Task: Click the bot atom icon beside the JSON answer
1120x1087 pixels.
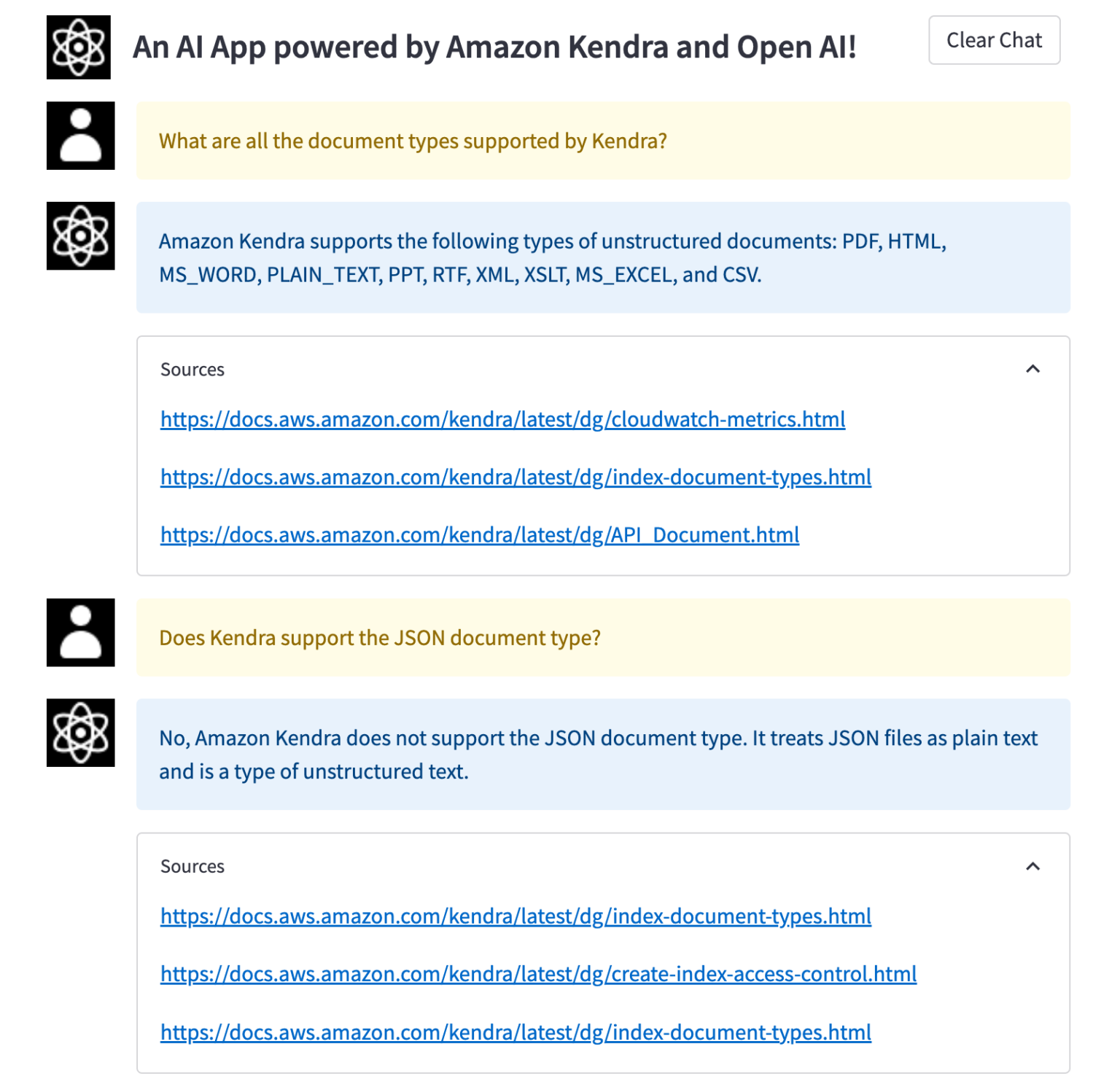Action: pyautogui.click(x=80, y=734)
